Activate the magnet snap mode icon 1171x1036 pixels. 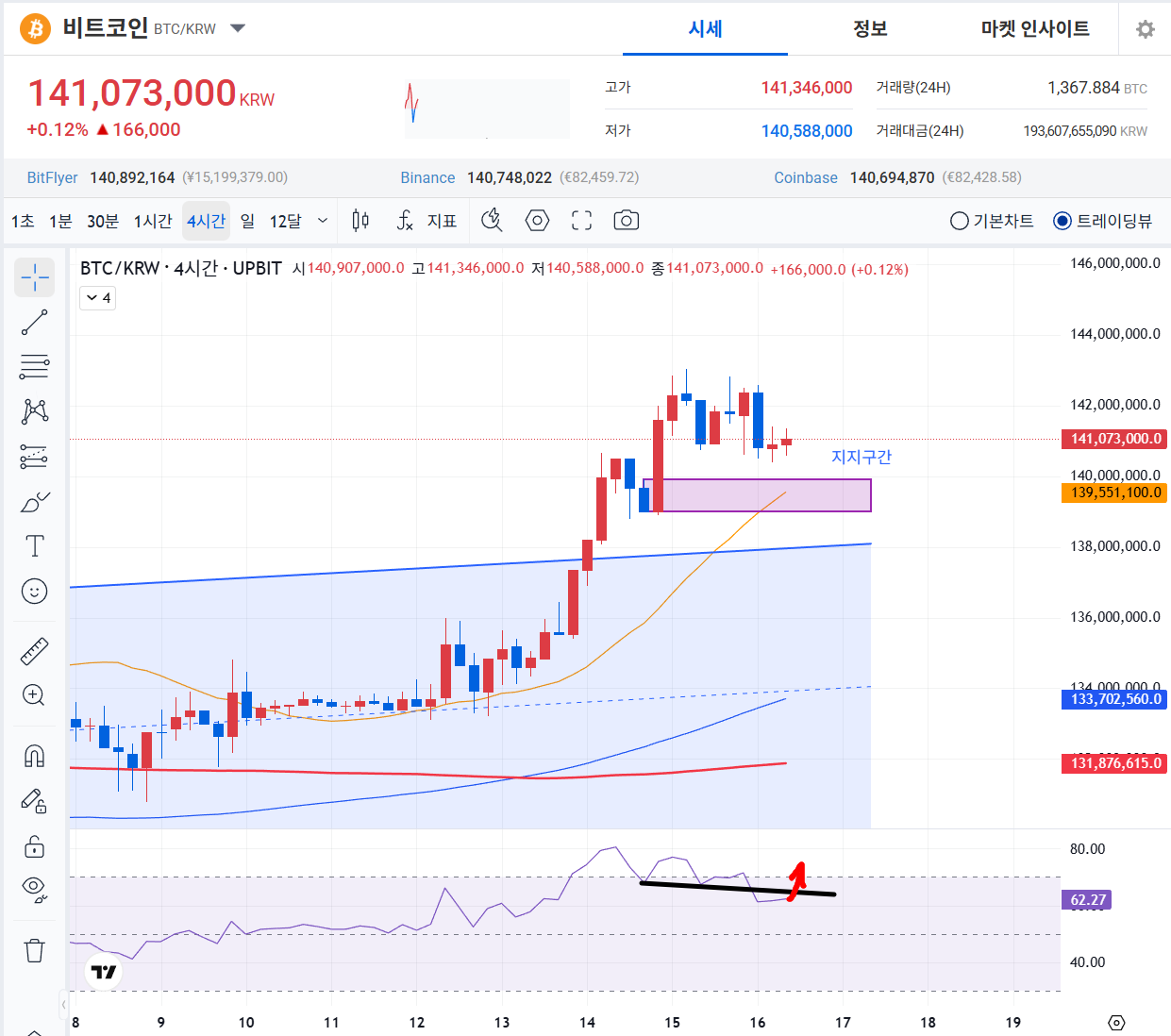pos(35,756)
